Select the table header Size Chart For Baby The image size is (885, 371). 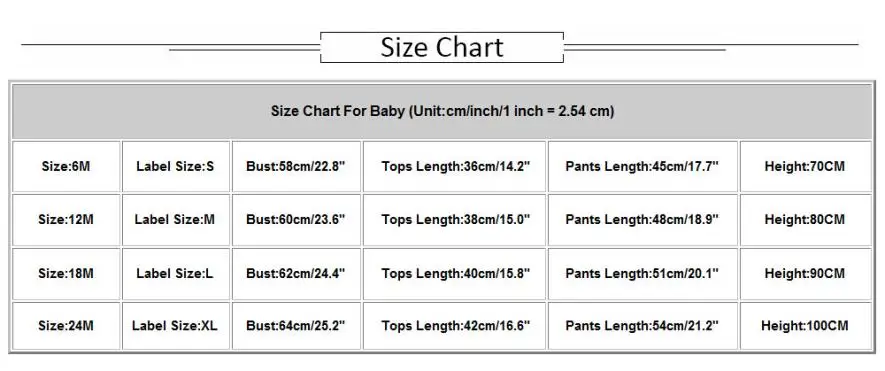[x=442, y=111]
